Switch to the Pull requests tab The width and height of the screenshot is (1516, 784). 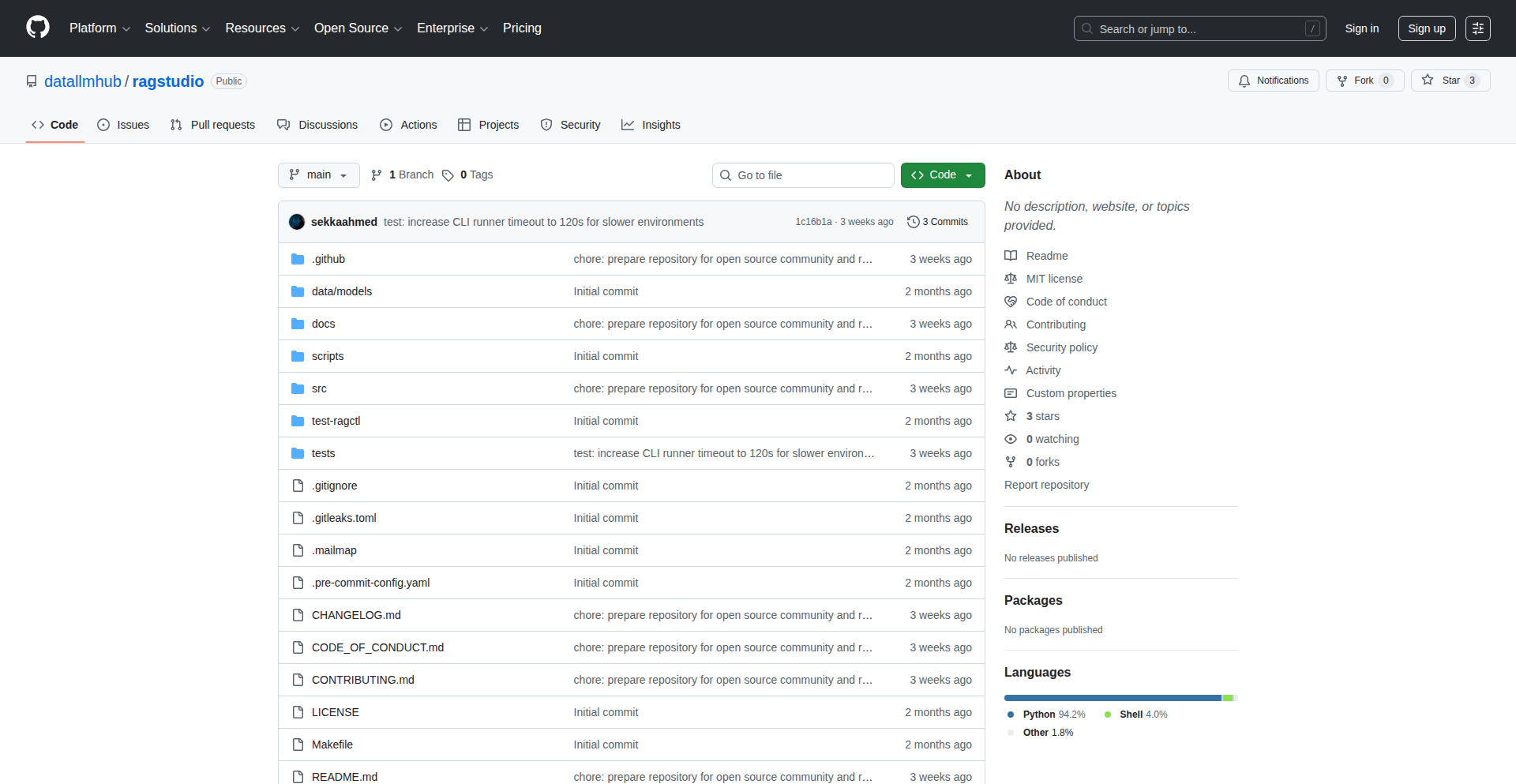[212, 125]
